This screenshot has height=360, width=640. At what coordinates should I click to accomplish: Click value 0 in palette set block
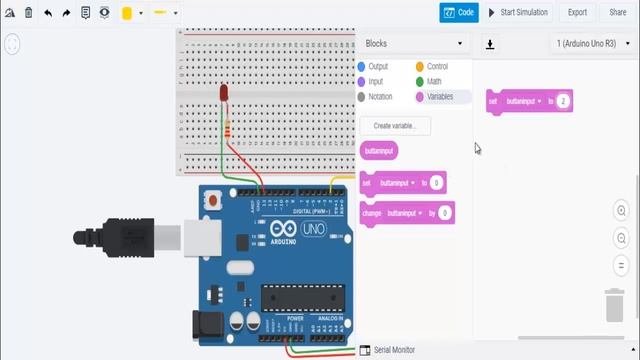(x=436, y=183)
